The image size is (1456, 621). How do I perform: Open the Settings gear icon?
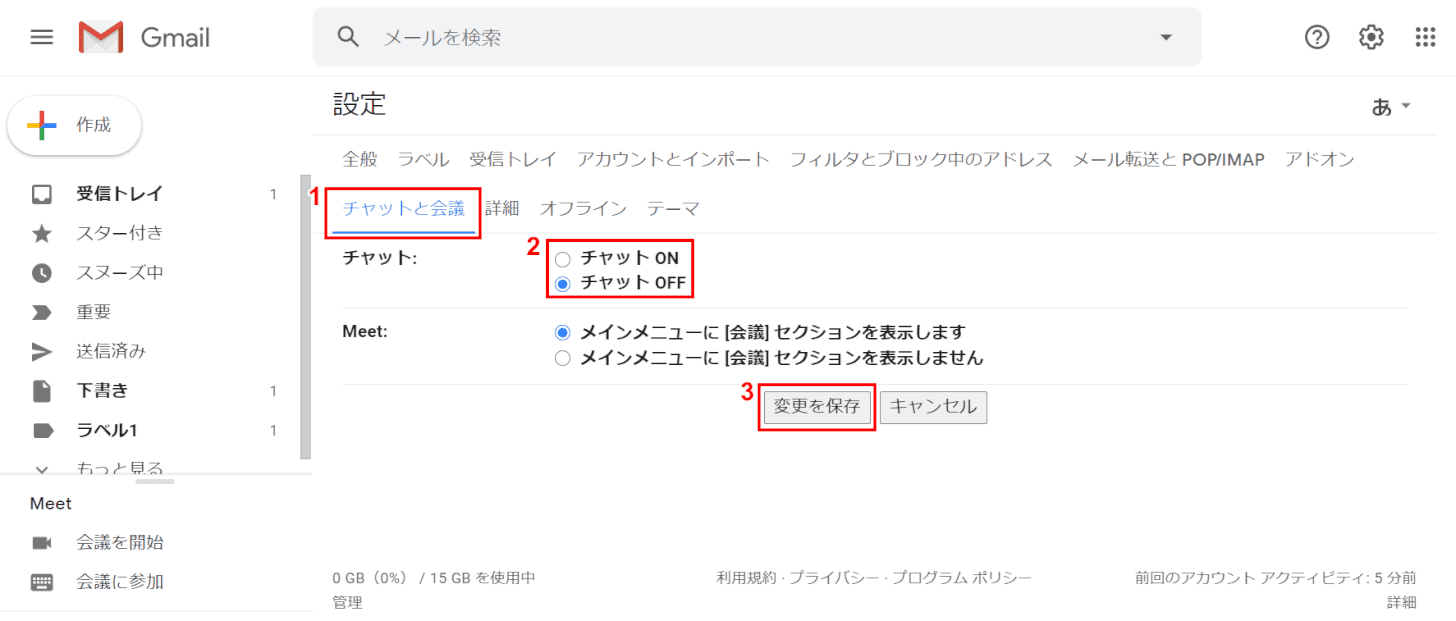(x=1371, y=37)
